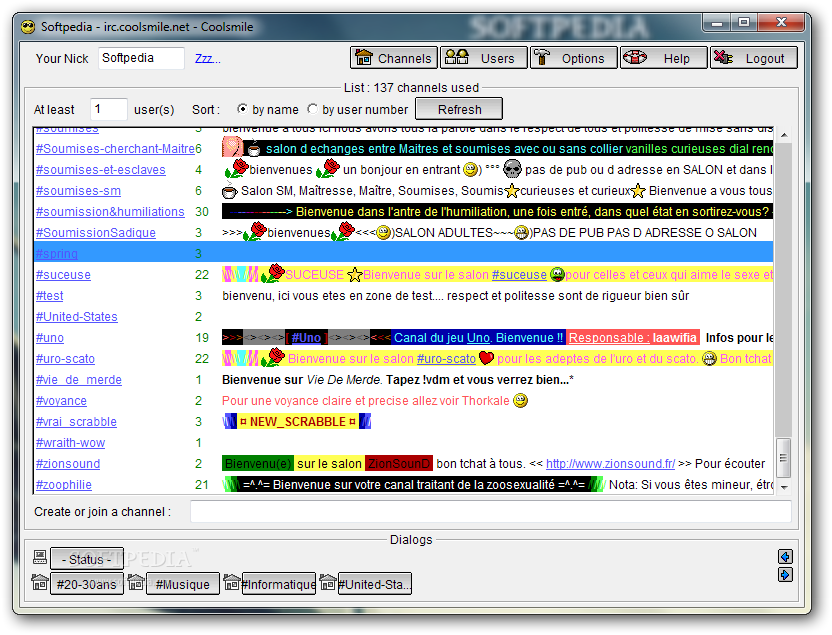Screen dimensions: 832x635
Task: Click the Create or join a channel field
Action: 490,511
